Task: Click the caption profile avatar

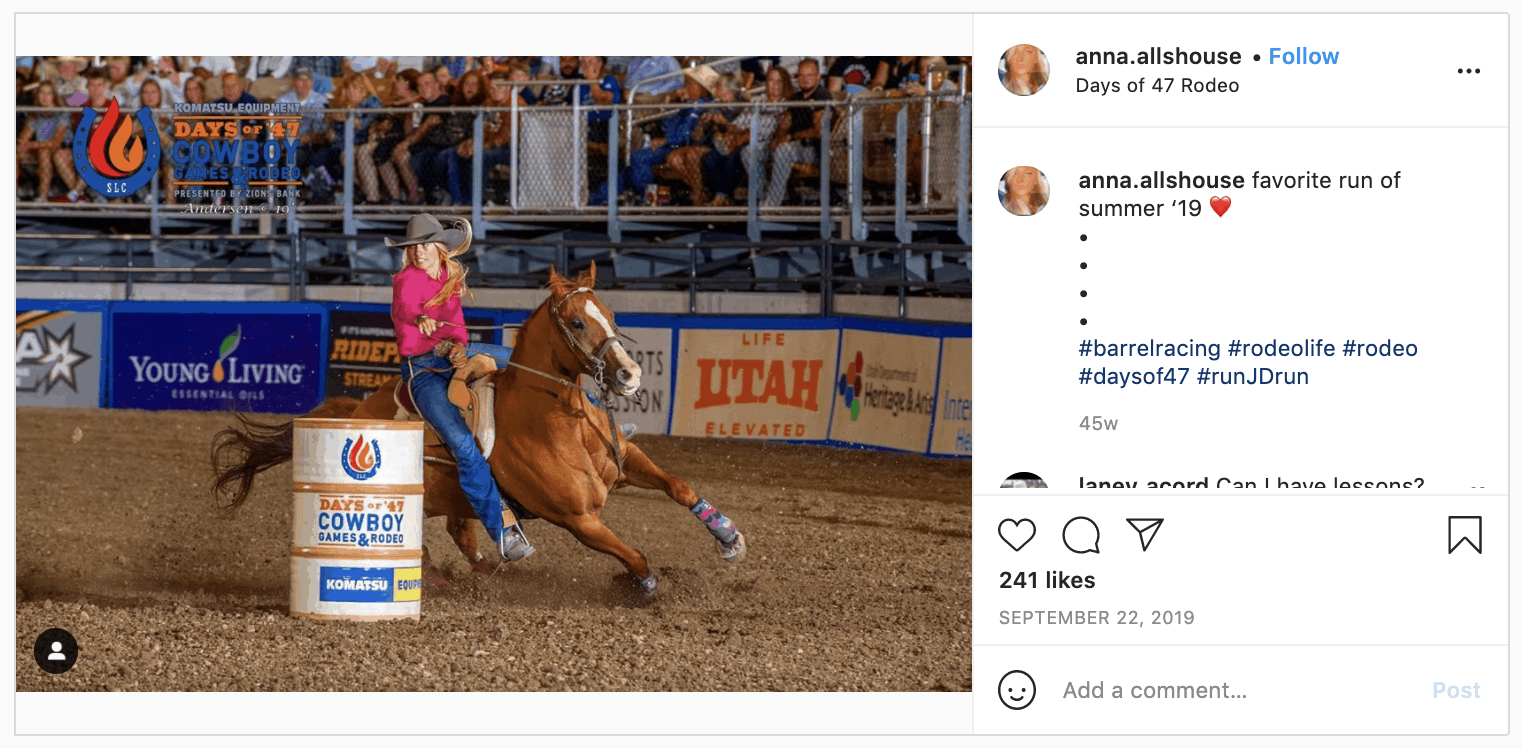Action: click(1024, 191)
